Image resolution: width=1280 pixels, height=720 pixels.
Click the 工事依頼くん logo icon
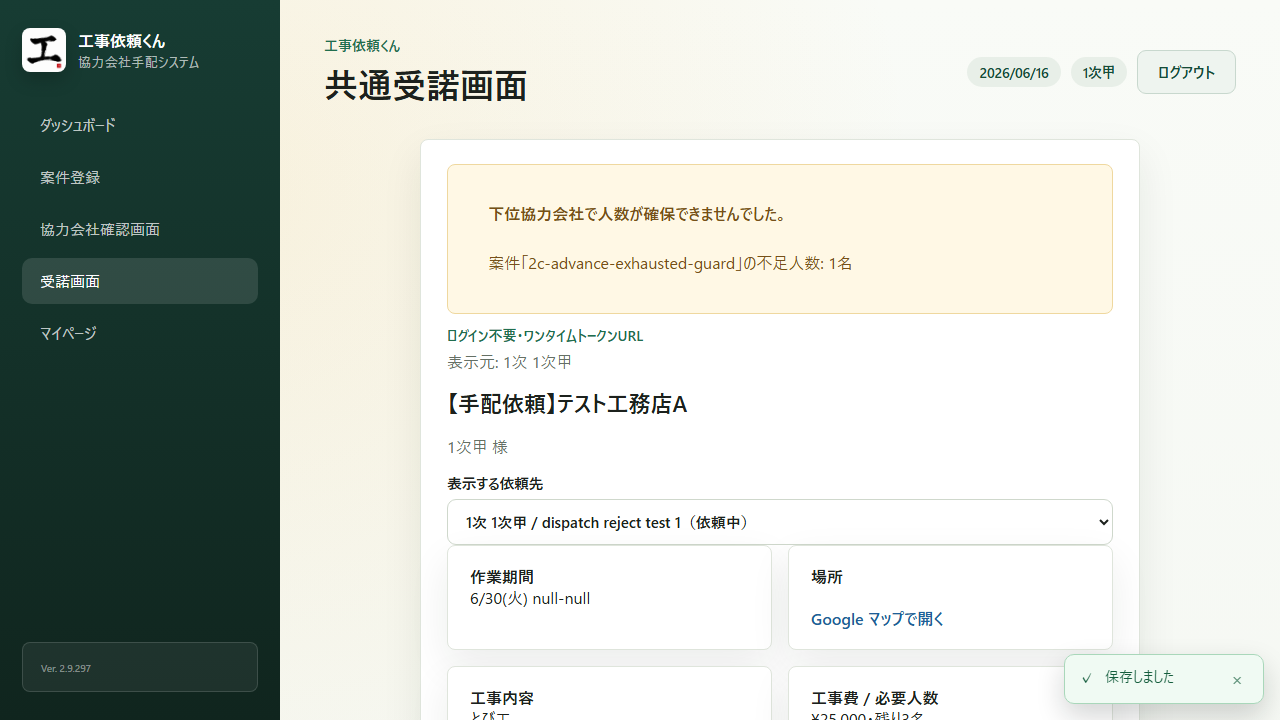point(44,50)
